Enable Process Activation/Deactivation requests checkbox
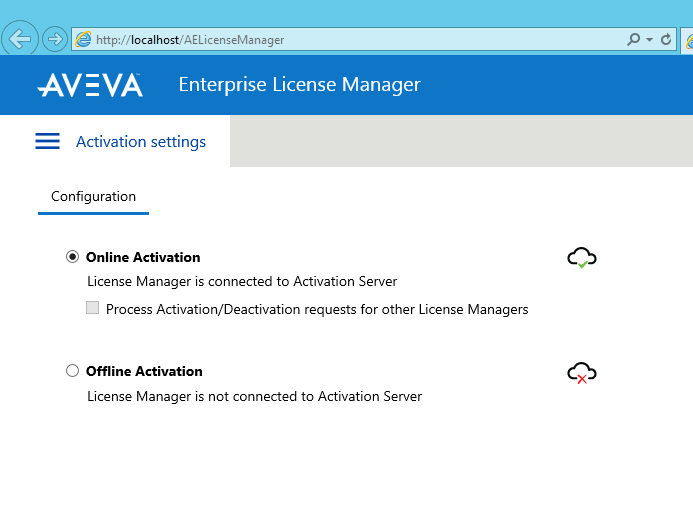Screen dimensions: 693x507 (x=92, y=308)
